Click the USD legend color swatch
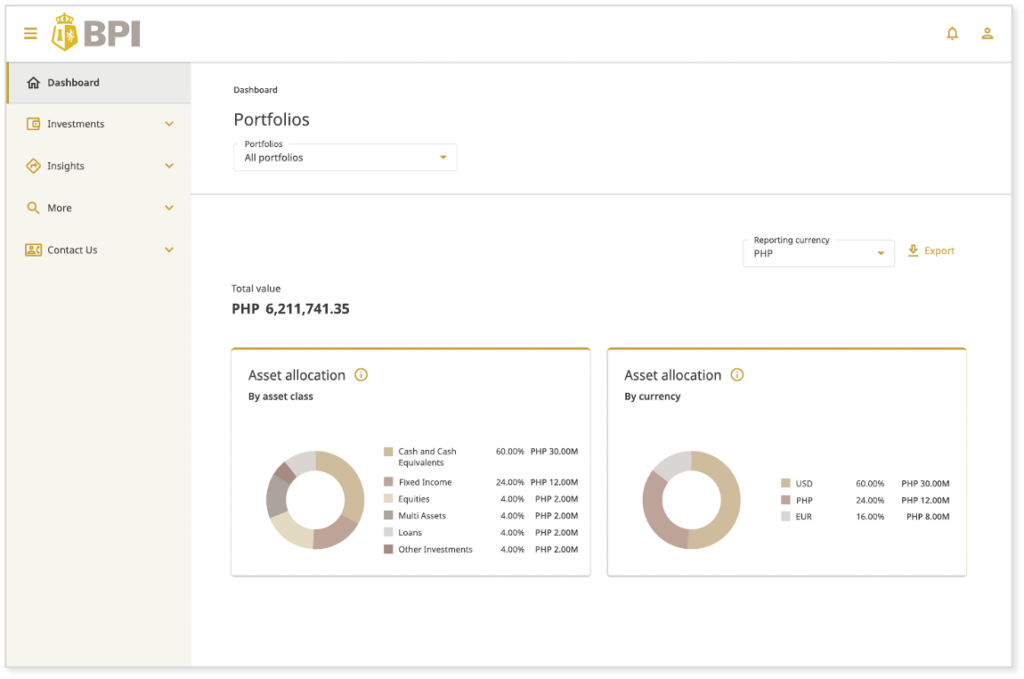 coord(784,483)
